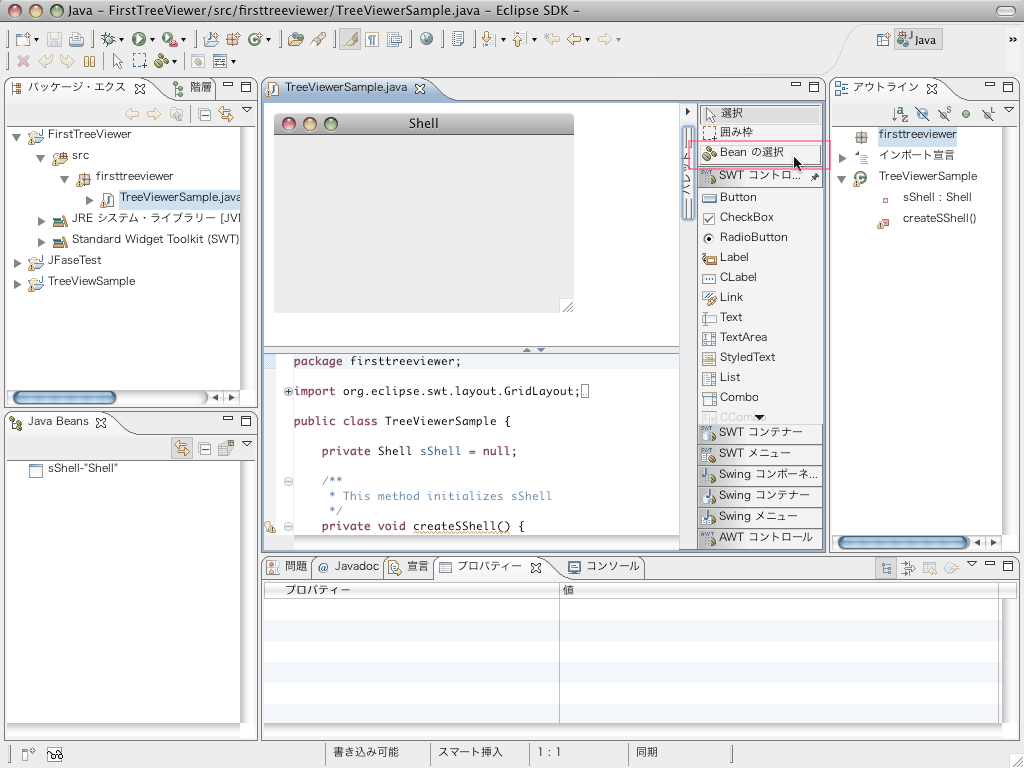Expand the Standard Widget Toolkit (SWT) library node
The image size is (1024, 768).
[41, 242]
